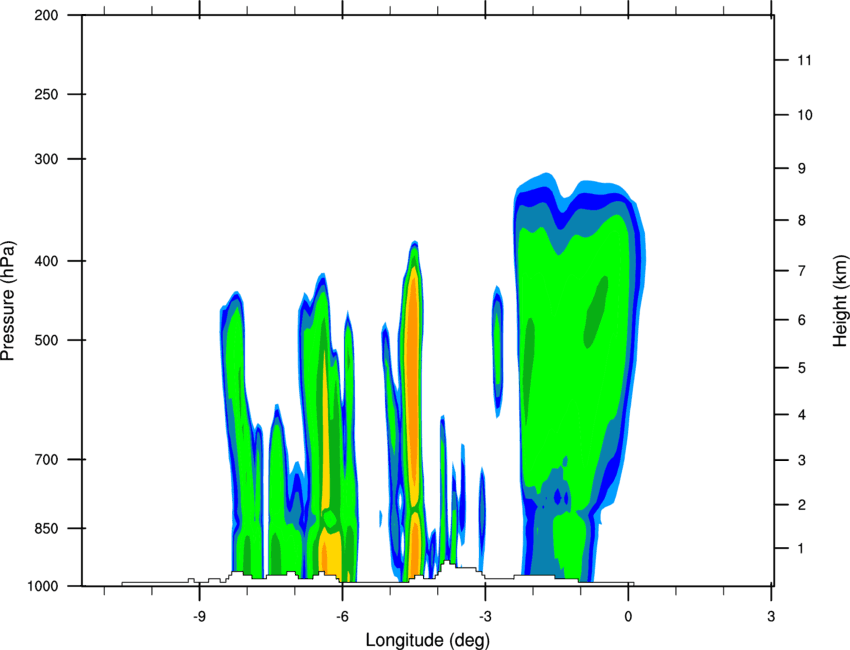
Task: Click the -3 longitude tick label
Action: pos(485,616)
